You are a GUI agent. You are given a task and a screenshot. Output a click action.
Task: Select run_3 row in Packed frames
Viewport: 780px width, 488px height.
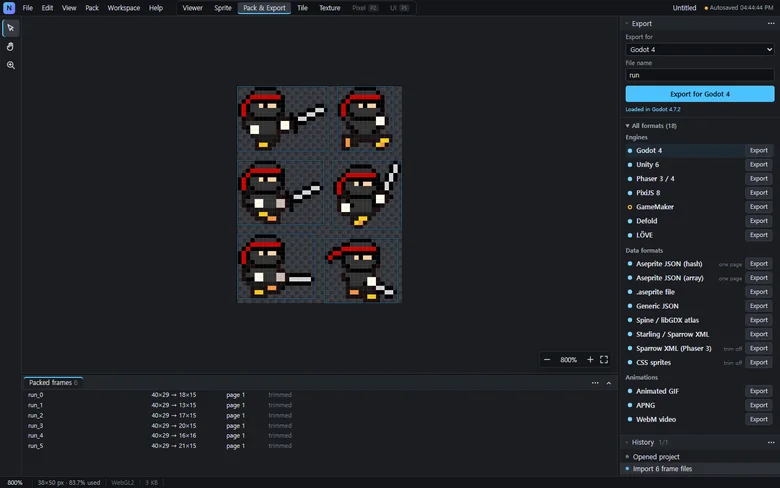coord(160,426)
